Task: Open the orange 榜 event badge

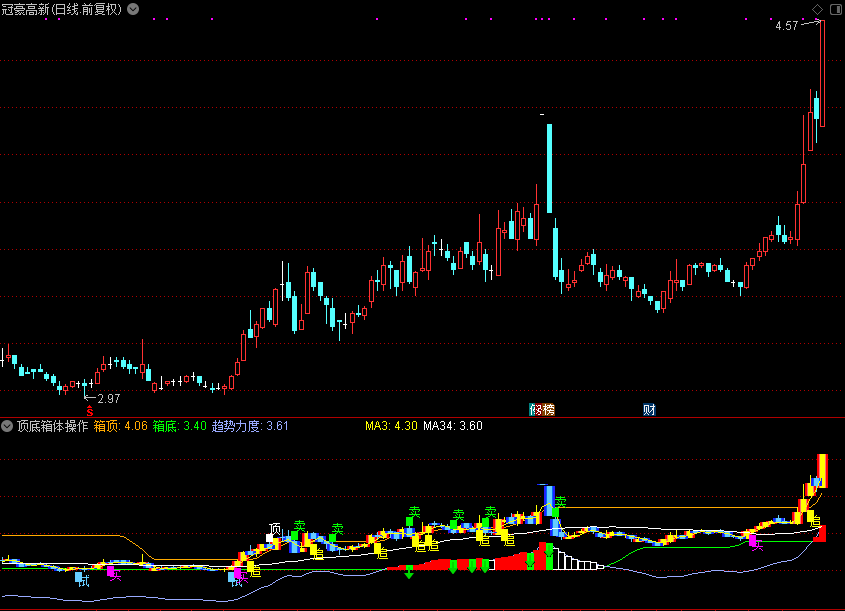Action: click(x=548, y=409)
